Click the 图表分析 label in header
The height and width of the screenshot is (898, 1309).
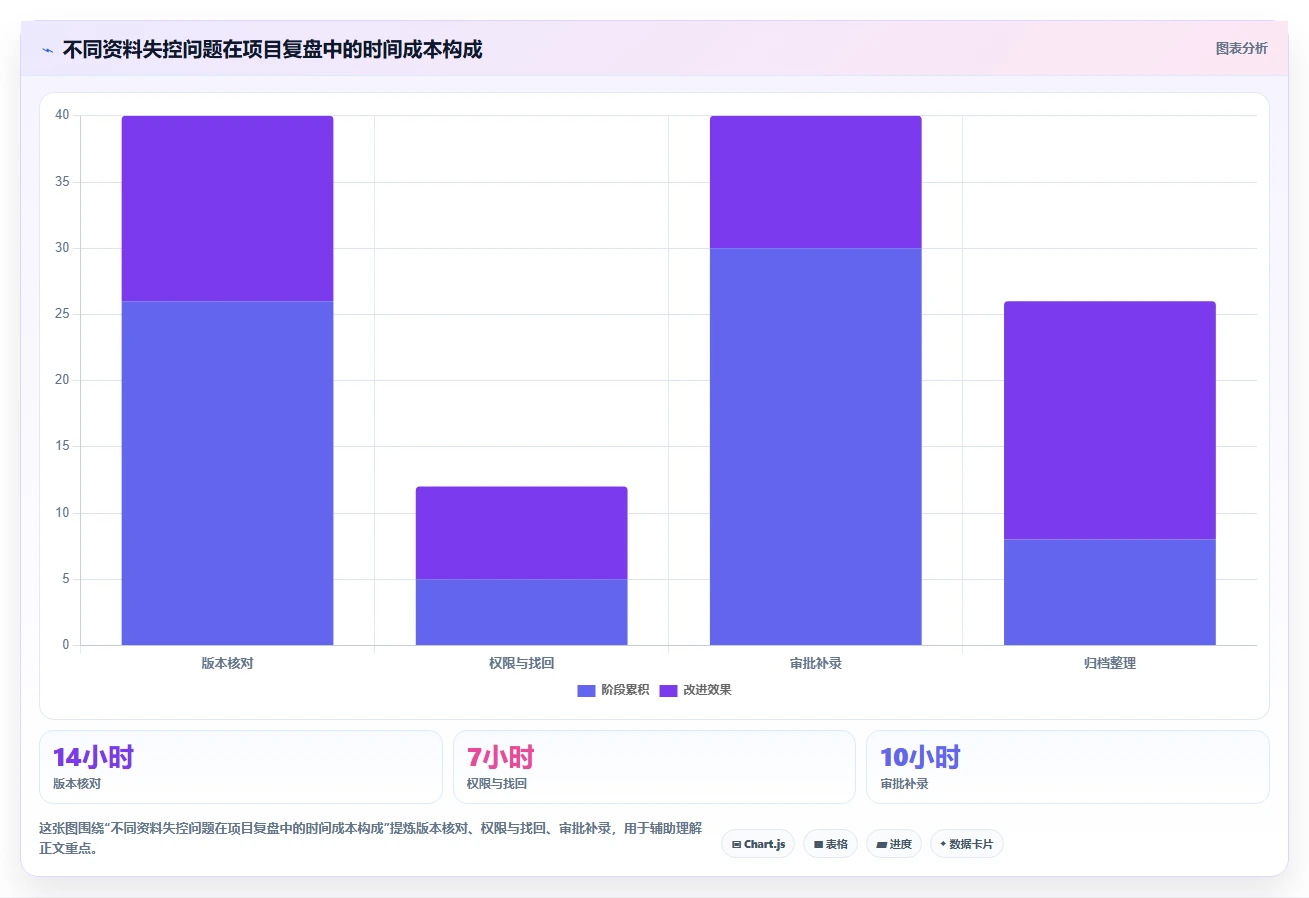[x=1241, y=49]
